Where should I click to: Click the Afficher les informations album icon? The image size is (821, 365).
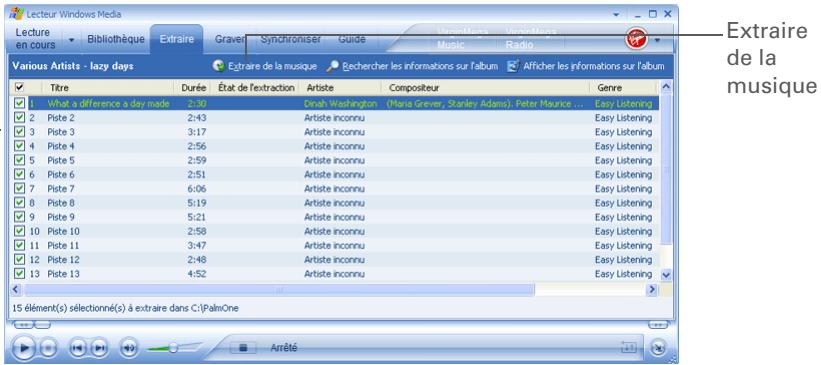point(513,66)
